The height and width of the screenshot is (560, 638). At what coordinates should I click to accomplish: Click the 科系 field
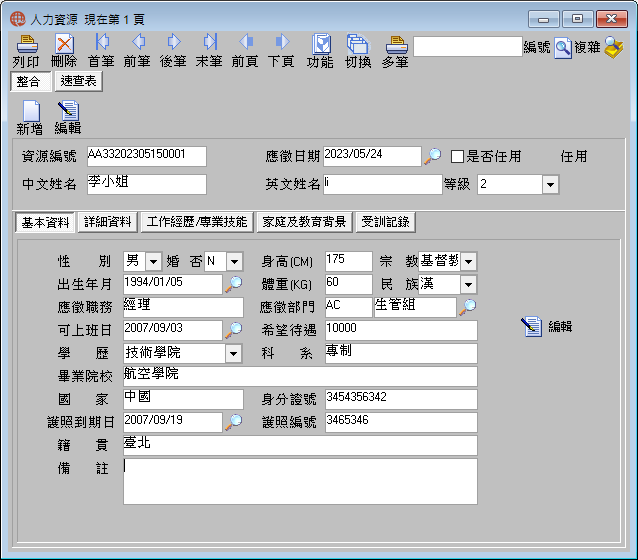pos(401,353)
